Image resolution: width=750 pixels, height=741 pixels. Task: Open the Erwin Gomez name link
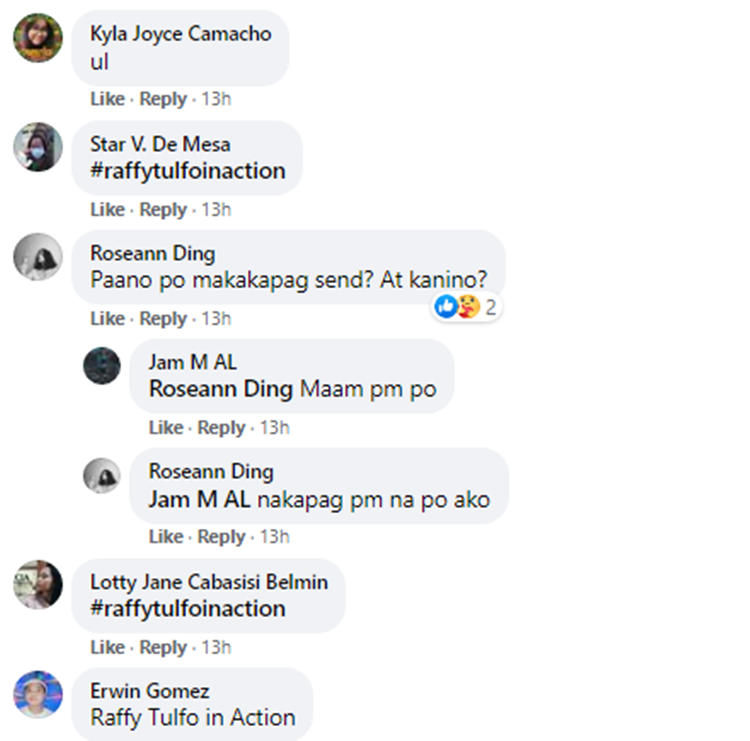pos(150,691)
